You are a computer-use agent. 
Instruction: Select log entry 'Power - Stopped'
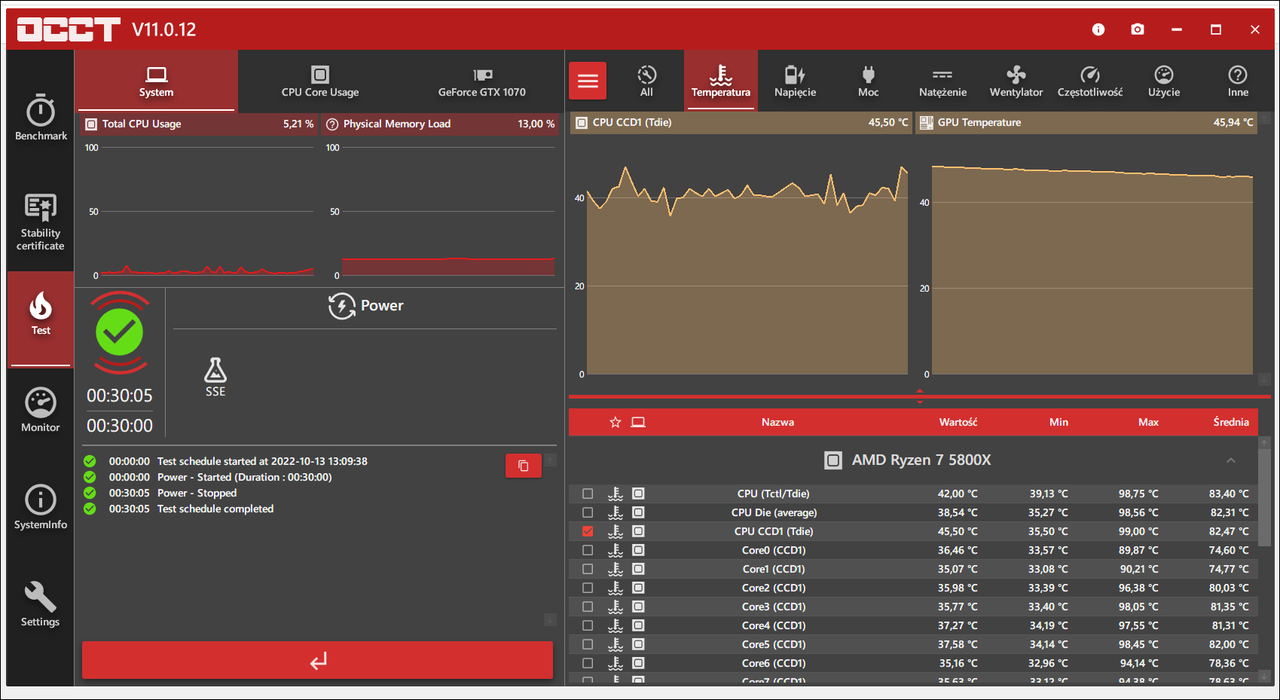197,493
